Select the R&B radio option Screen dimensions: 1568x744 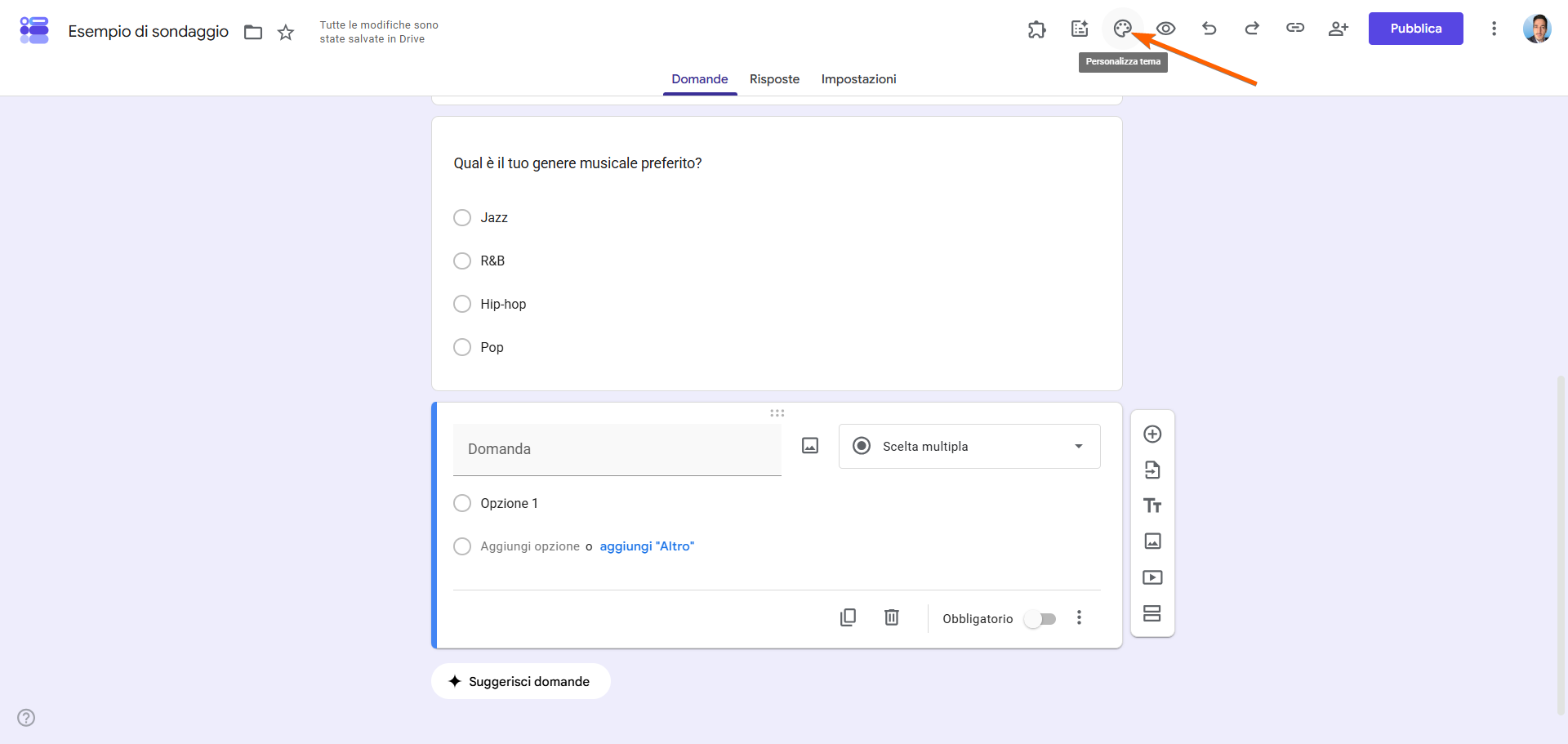pos(462,261)
